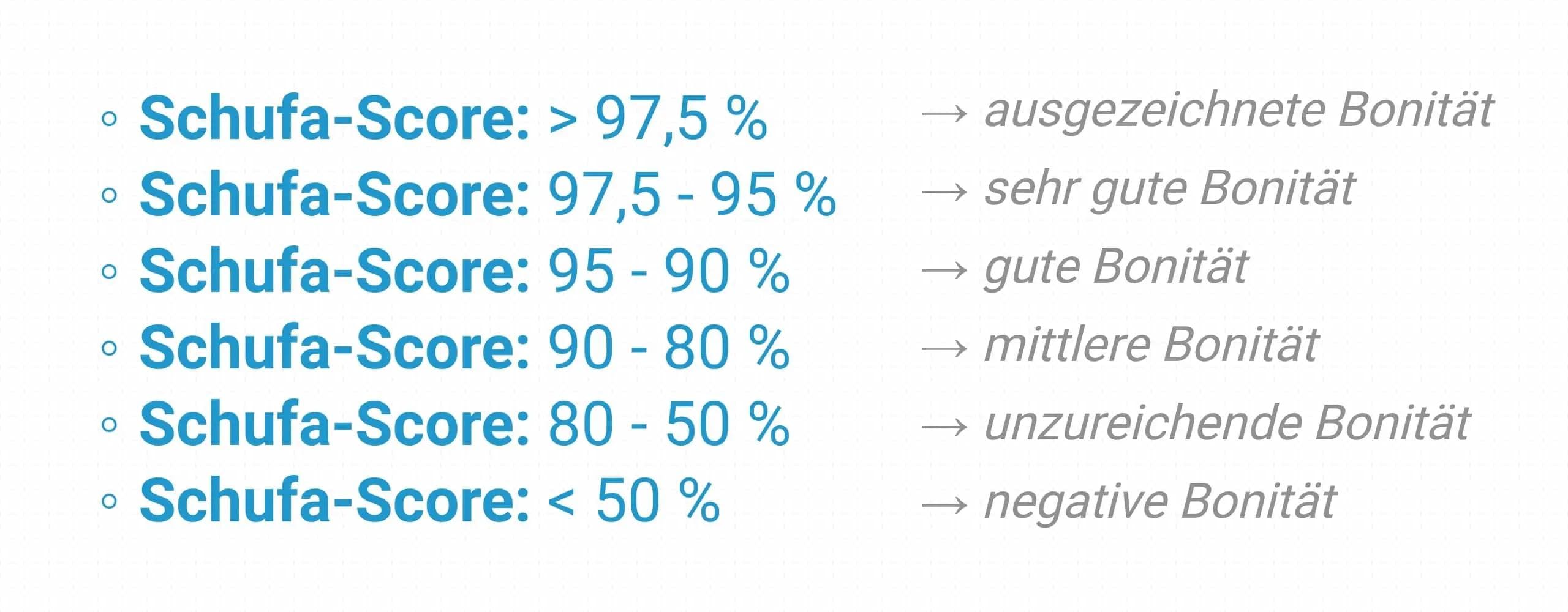
Task: Click the arrow pointing to negative Bonität
Action: [944, 506]
